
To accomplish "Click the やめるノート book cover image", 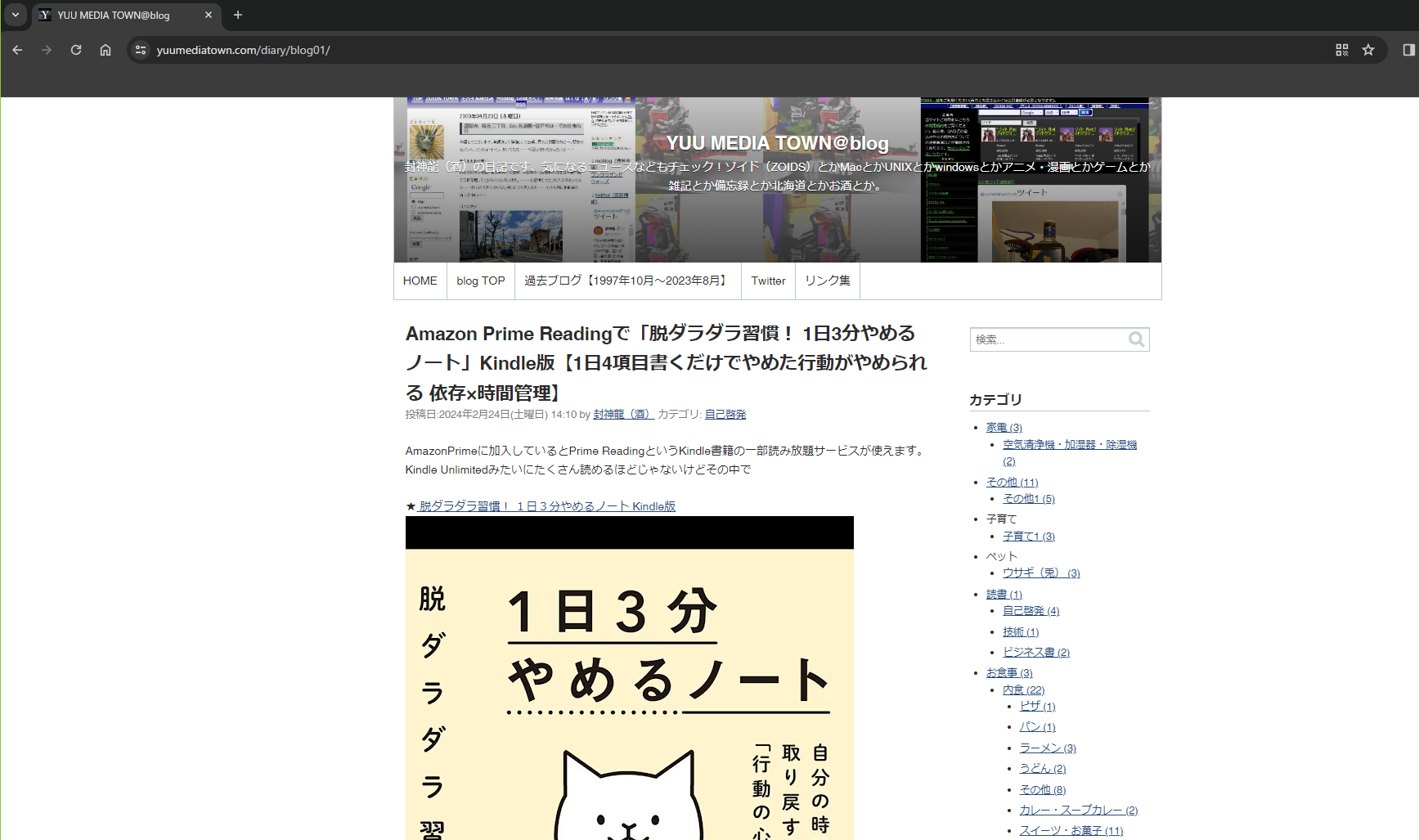I will coord(630,679).
